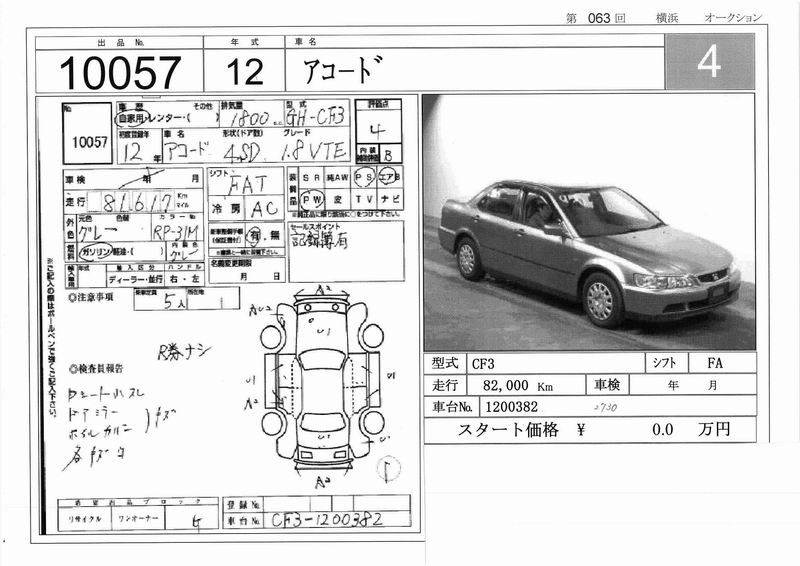Click the handwritten chassis number CF3-1200382

click(x=327, y=520)
